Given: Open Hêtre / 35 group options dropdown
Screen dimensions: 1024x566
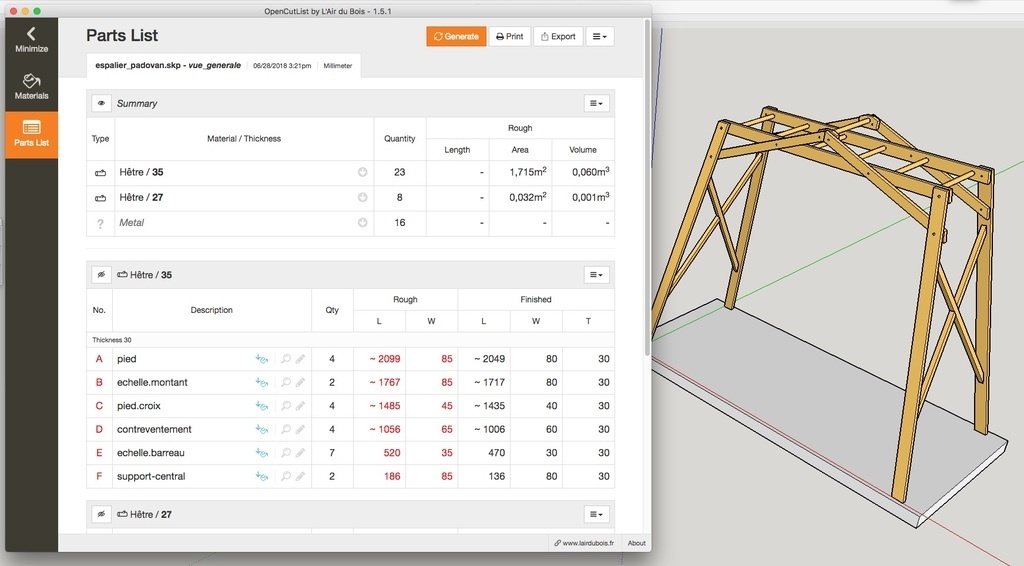Looking at the screenshot, I should click(596, 275).
